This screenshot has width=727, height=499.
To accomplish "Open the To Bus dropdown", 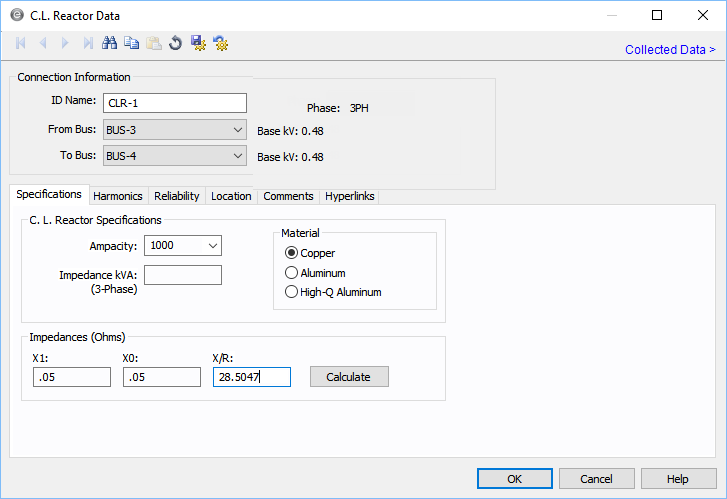I will tap(175, 156).
